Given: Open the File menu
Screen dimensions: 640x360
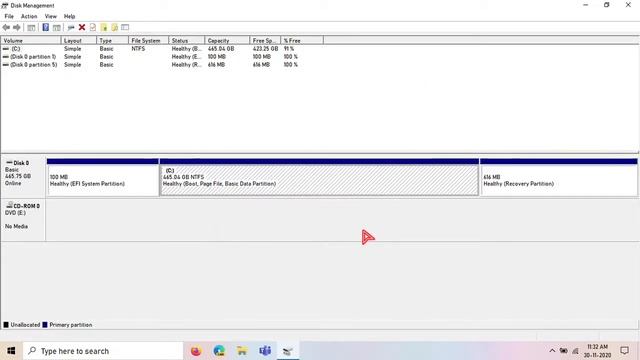Looking at the screenshot, I should pyautogui.click(x=9, y=16).
